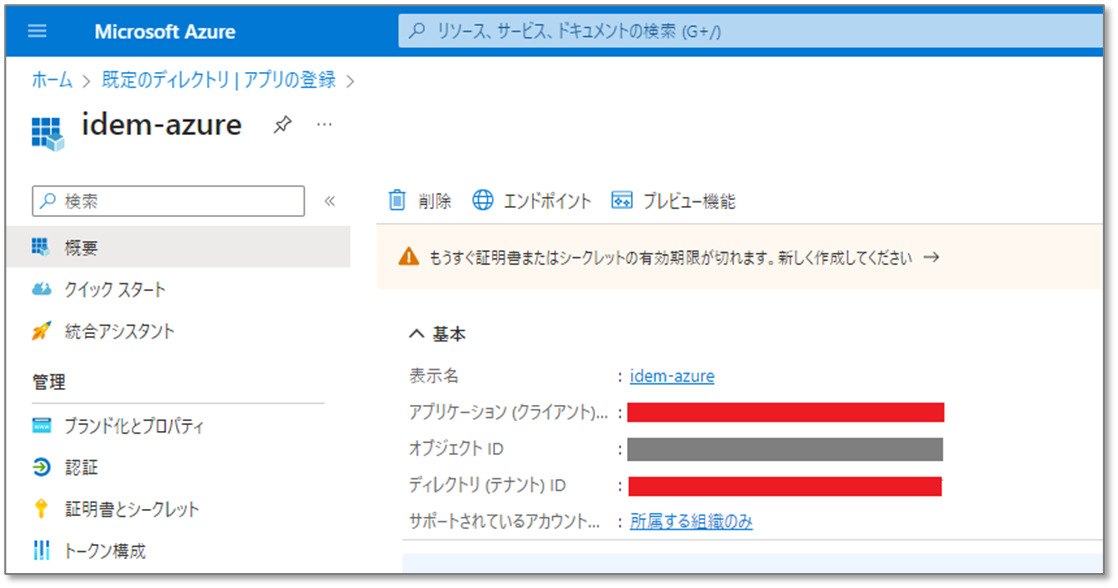The height and width of the screenshot is (588, 1118).
Task: Click the idem-azure app registration icon
Action: (48, 133)
